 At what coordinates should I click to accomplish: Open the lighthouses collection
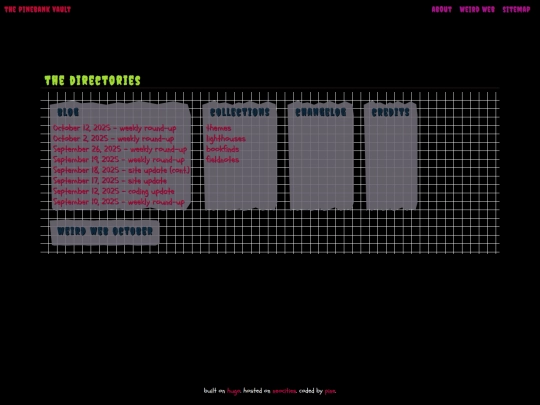[226, 139]
